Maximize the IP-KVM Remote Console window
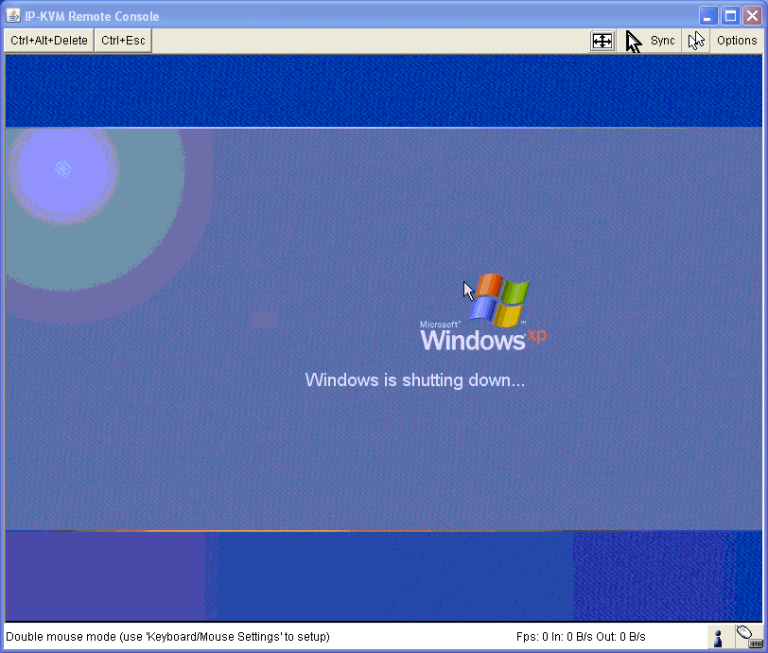The height and width of the screenshot is (653, 768). [730, 16]
